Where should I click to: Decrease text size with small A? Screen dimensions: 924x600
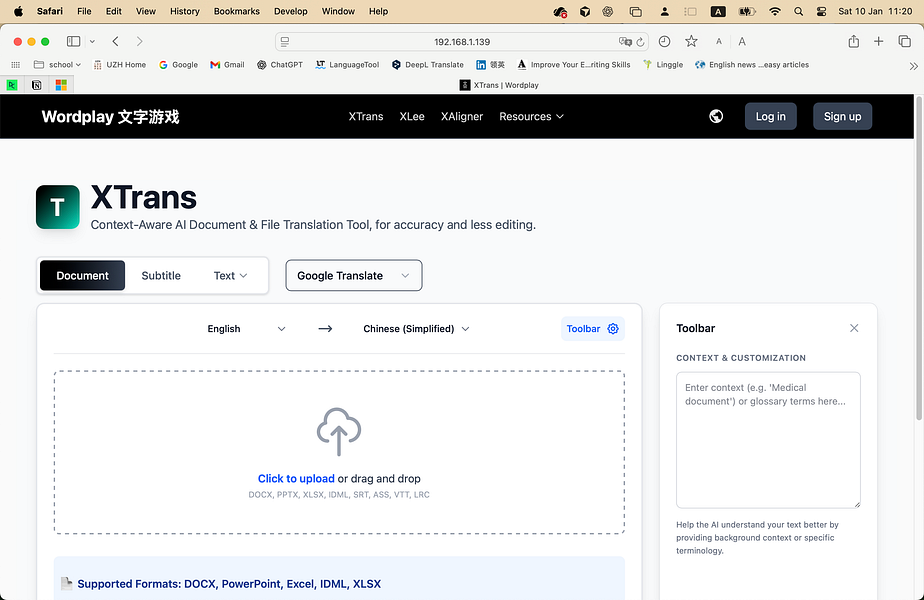pyautogui.click(x=719, y=41)
